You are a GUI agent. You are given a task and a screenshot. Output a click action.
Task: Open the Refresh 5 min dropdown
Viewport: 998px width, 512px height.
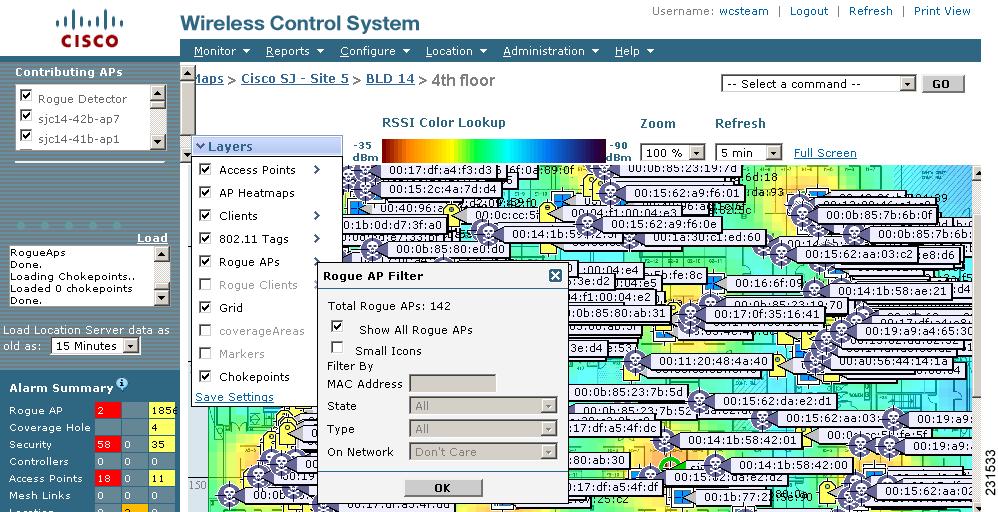tap(748, 153)
